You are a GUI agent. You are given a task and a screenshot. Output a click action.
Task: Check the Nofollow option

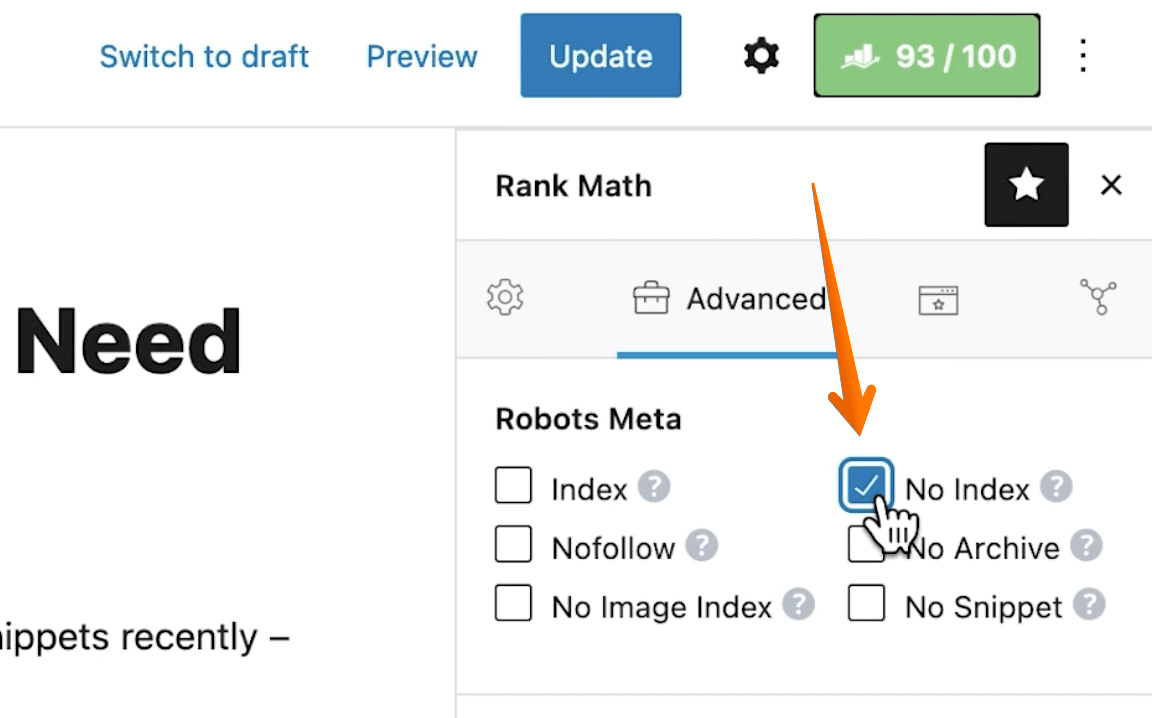(513, 547)
